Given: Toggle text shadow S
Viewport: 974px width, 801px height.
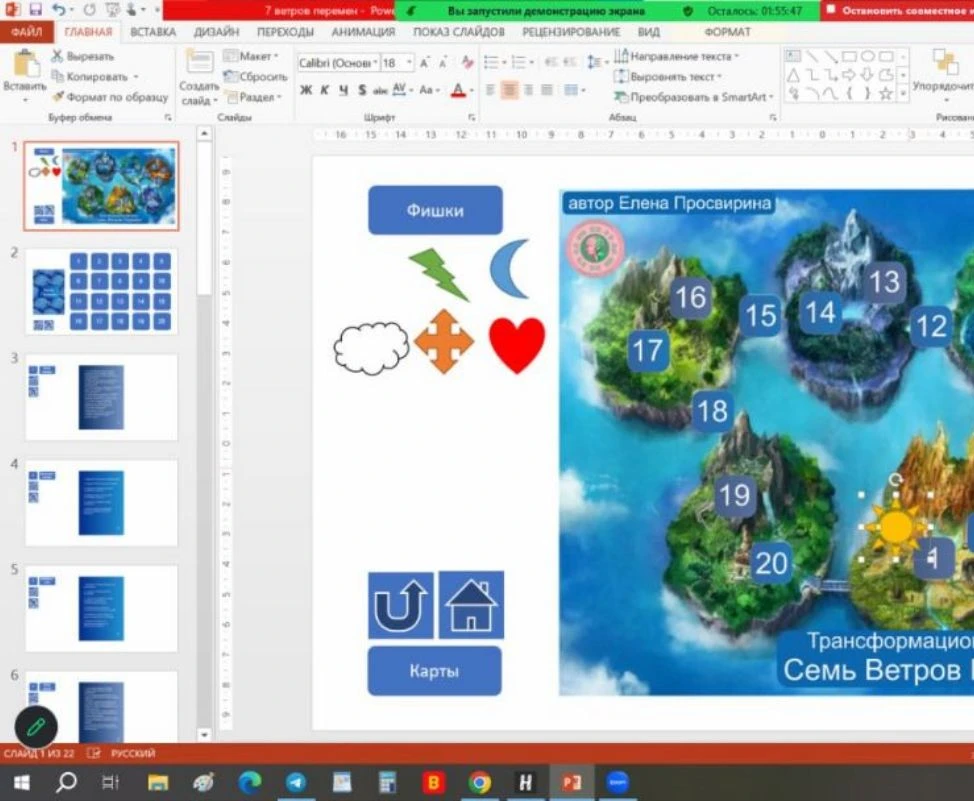Looking at the screenshot, I should [x=362, y=90].
